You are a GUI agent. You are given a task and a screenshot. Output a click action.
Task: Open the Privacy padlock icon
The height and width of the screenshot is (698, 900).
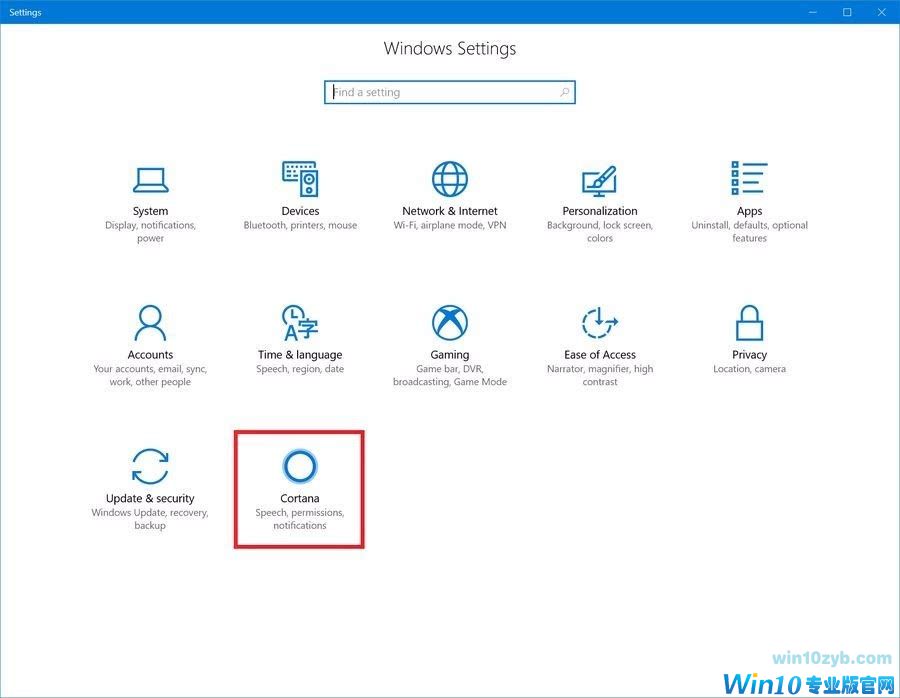750,323
